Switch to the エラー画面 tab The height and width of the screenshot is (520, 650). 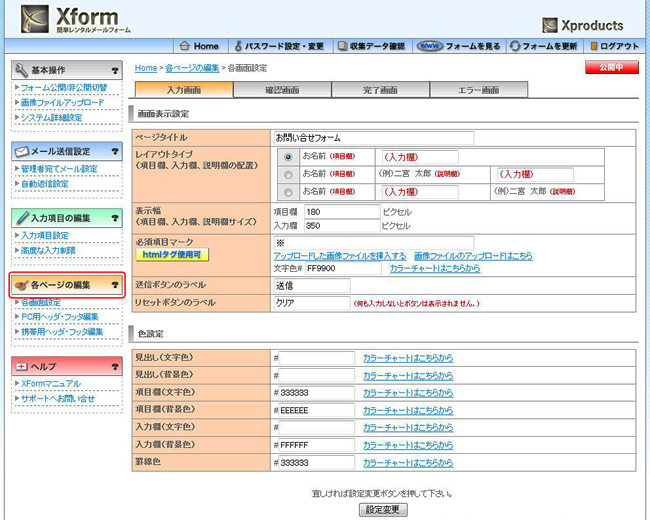[x=479, y=90]
